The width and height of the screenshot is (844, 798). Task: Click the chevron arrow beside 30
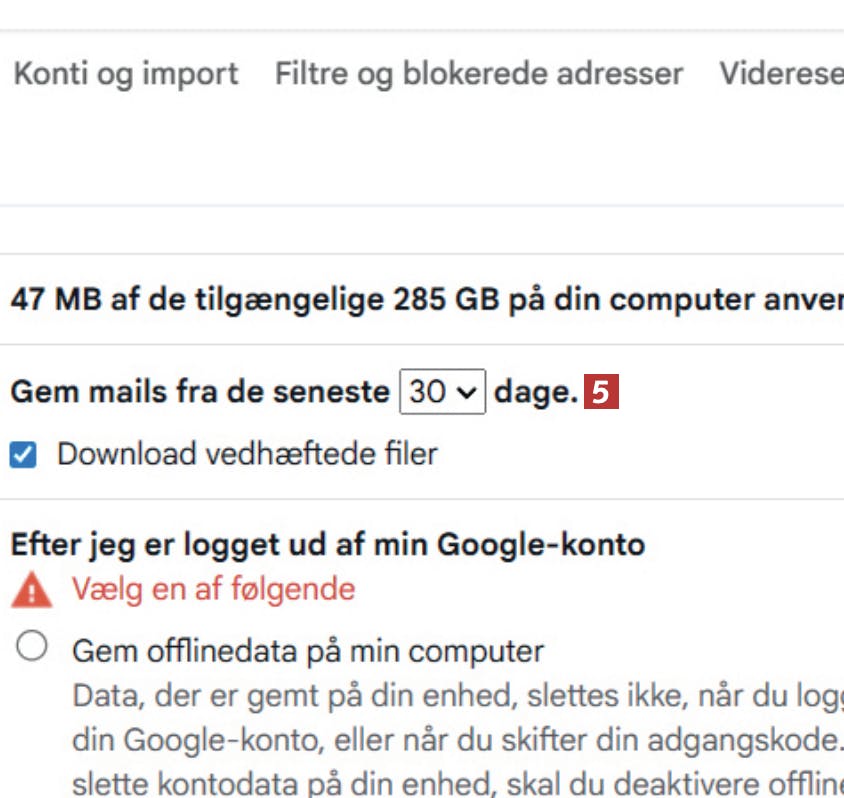465,393
